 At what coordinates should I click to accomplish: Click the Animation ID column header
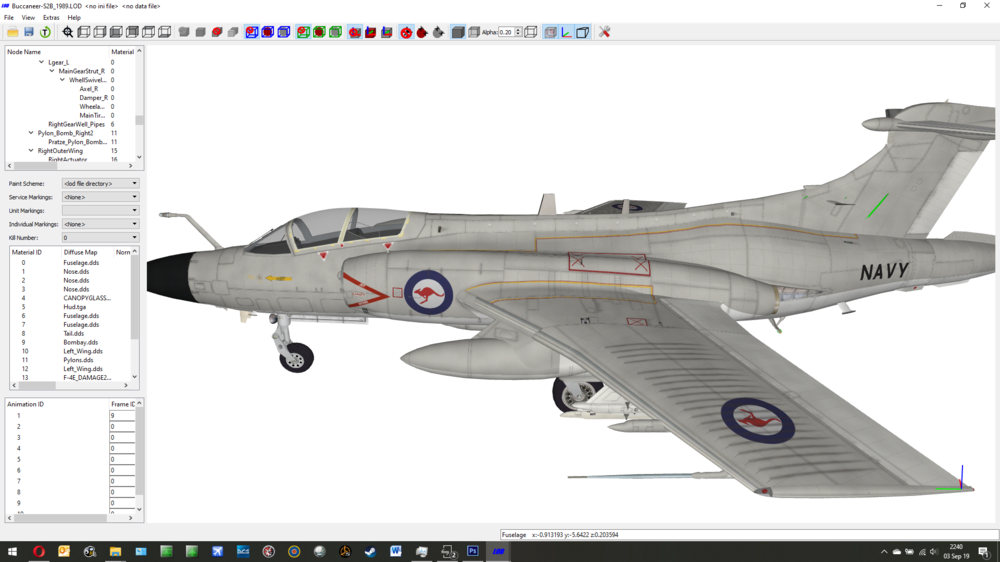(x=26, y=404)
